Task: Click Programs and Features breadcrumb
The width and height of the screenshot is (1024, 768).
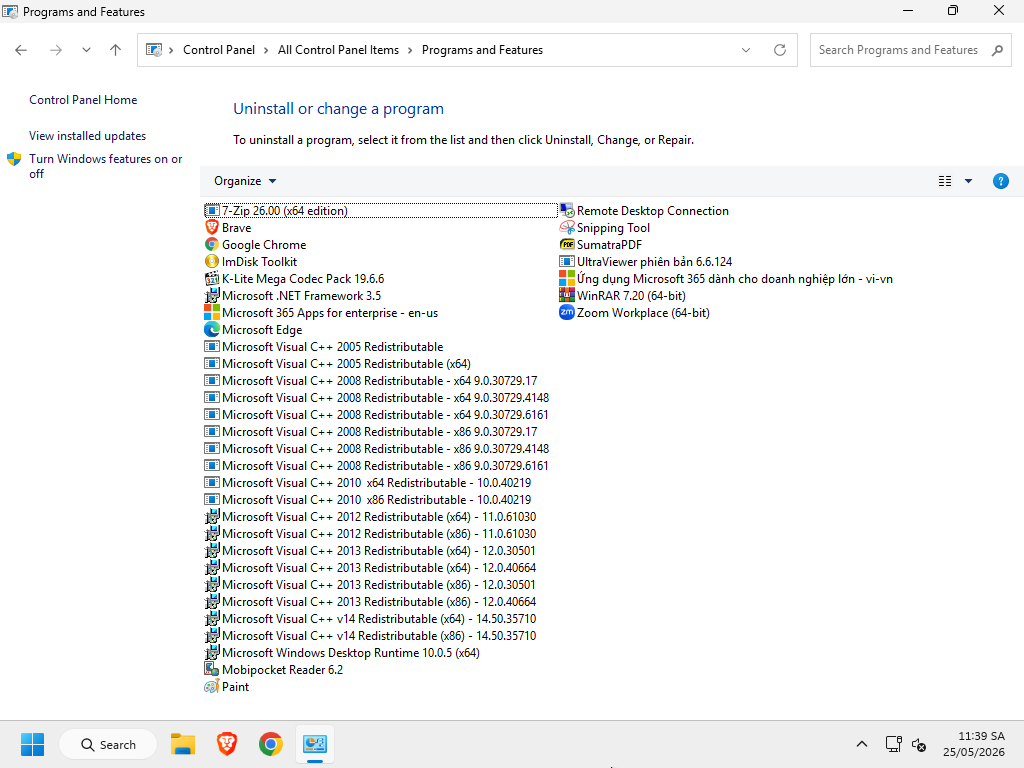Action: coord(482,50)
